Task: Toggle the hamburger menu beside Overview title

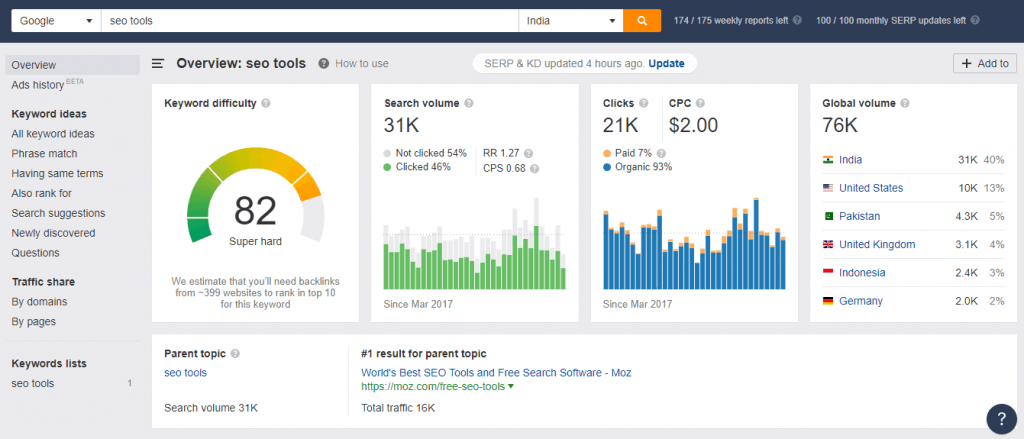Action: (158, 63)
